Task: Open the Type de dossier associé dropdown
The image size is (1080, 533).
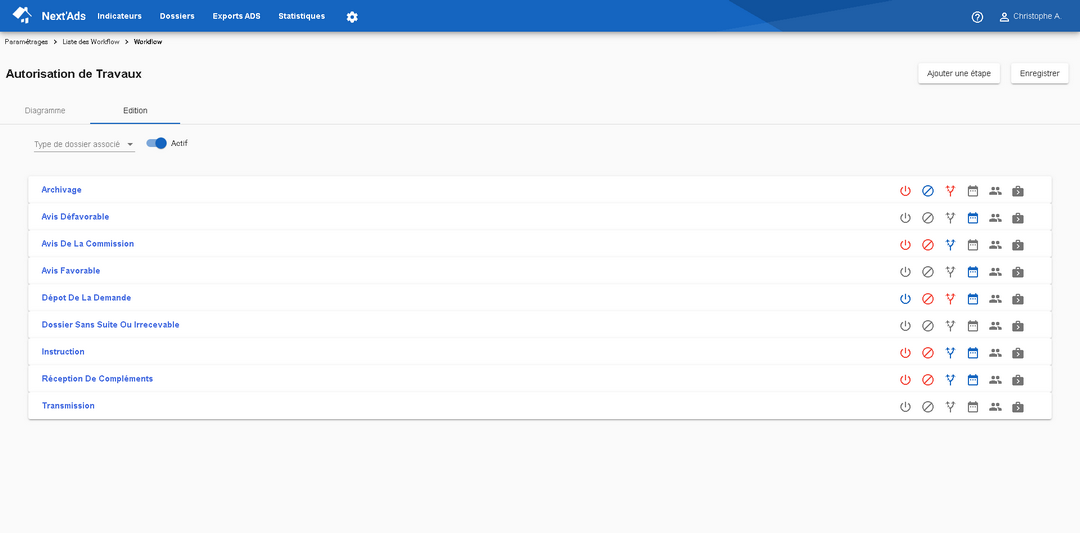Action: (x=84, y=145)
